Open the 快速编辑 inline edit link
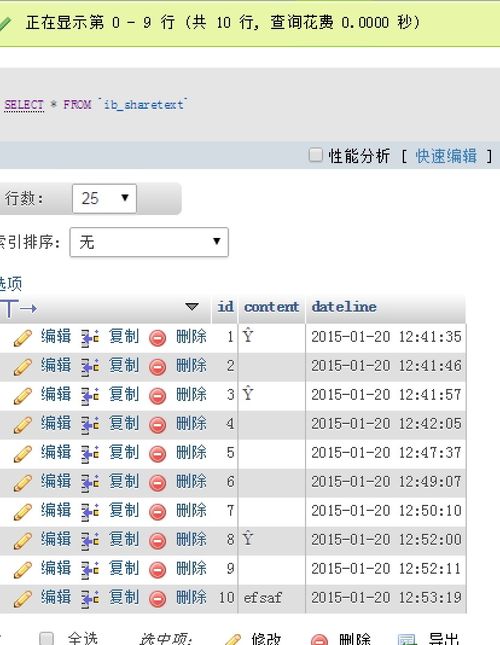The width and height of the screenshot is (500, 645). pyautogui.click(x=446, y=156)
